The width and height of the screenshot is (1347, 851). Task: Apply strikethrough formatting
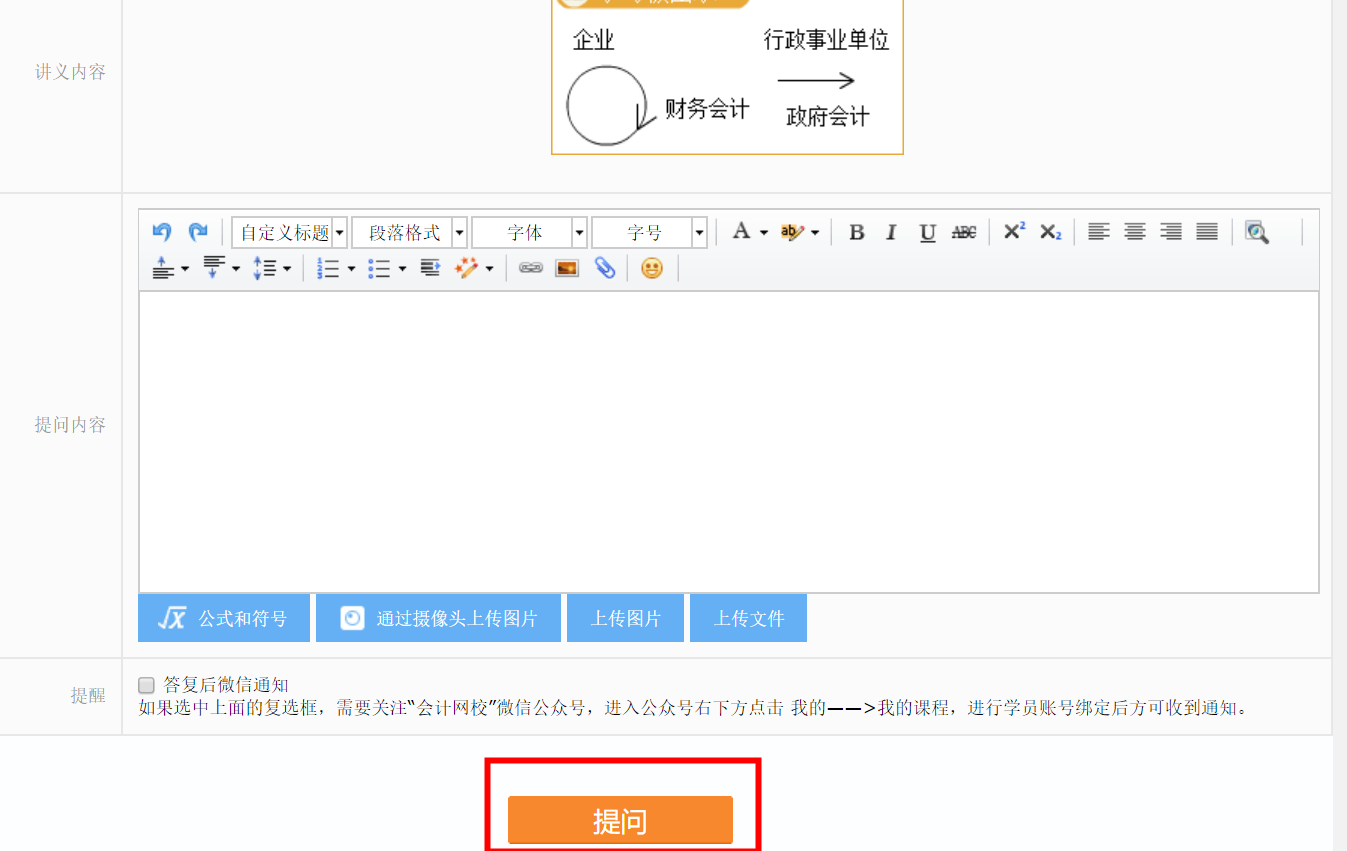point(963,232)
